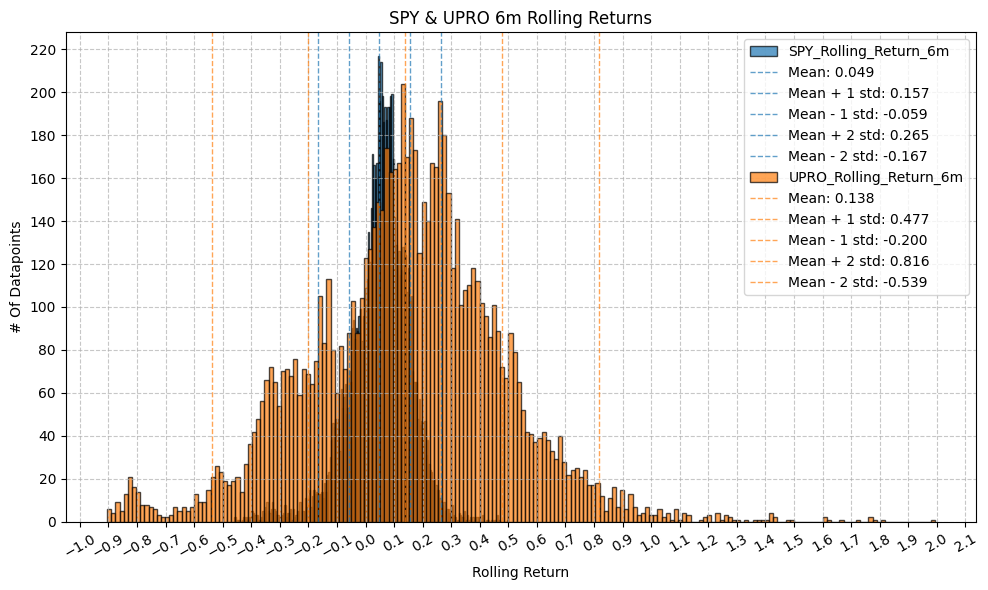Click the 0 y-axis tick label
The height and width of the screenshot is (590, 988).
[58, 522]
